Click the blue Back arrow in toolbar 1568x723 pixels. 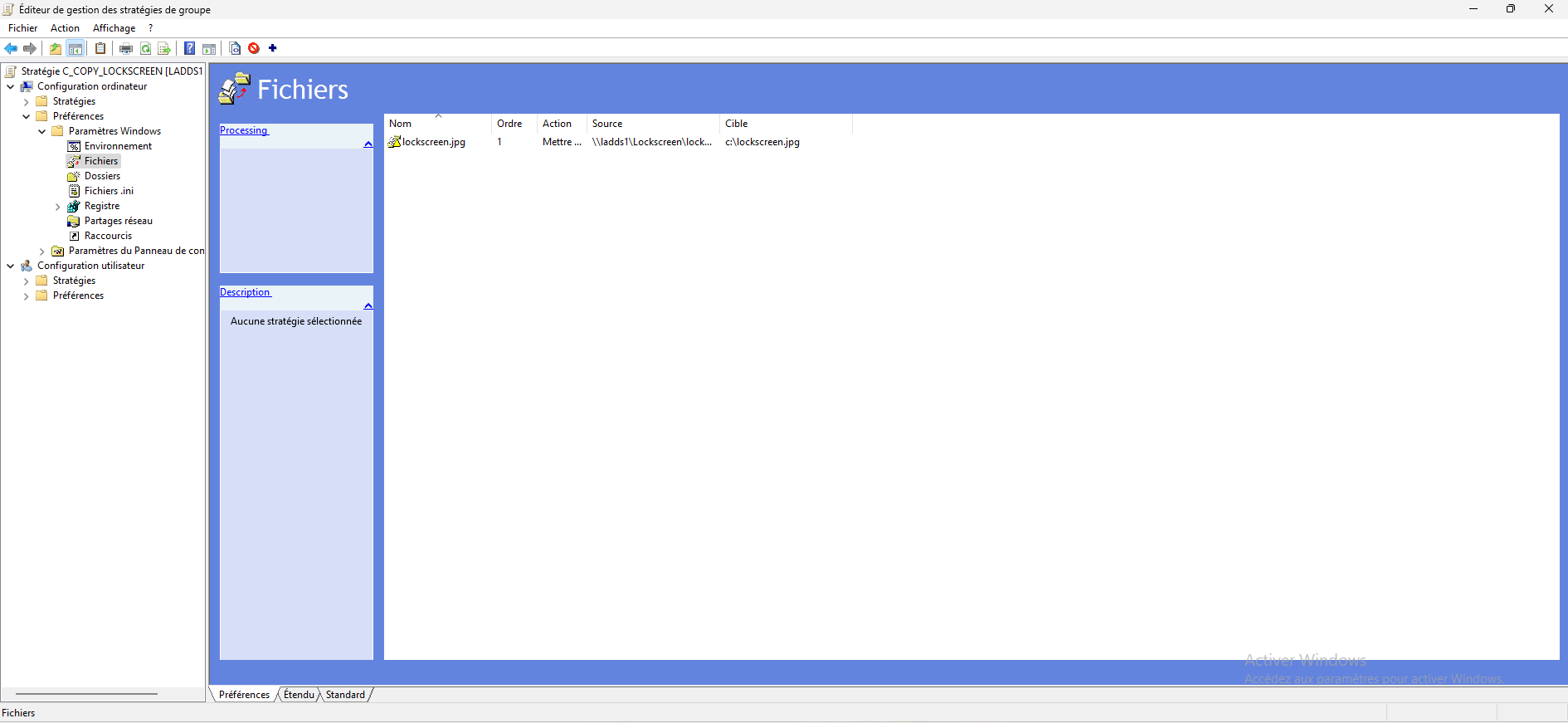(11, 48)
